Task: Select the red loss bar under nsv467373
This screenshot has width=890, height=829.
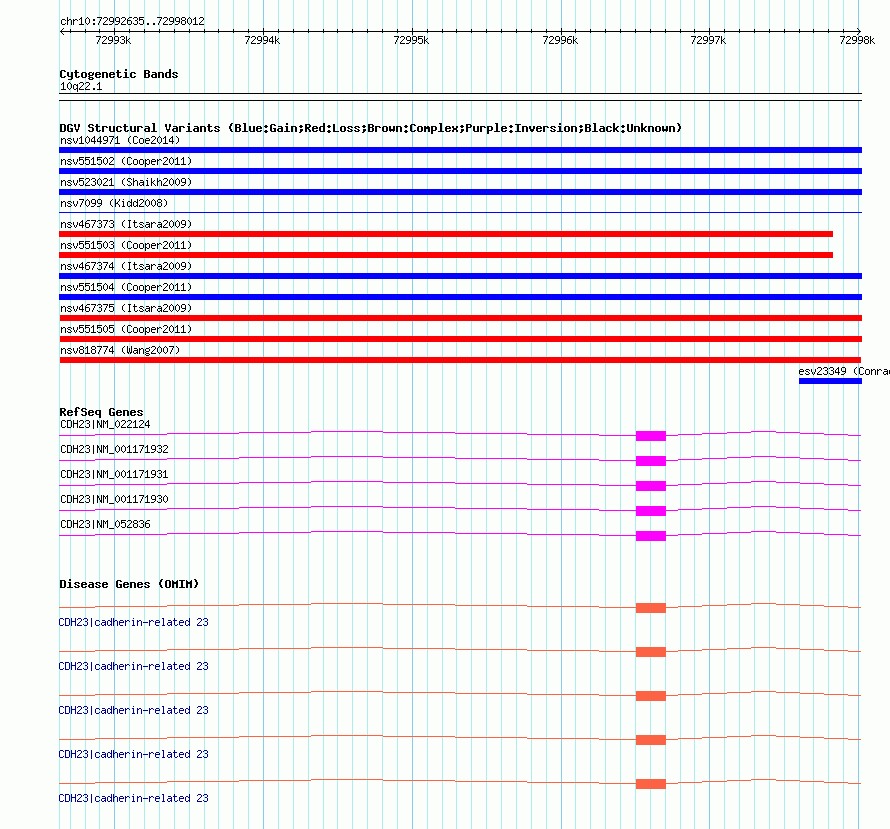Action: pyautogui.click(x=446, y=234)
